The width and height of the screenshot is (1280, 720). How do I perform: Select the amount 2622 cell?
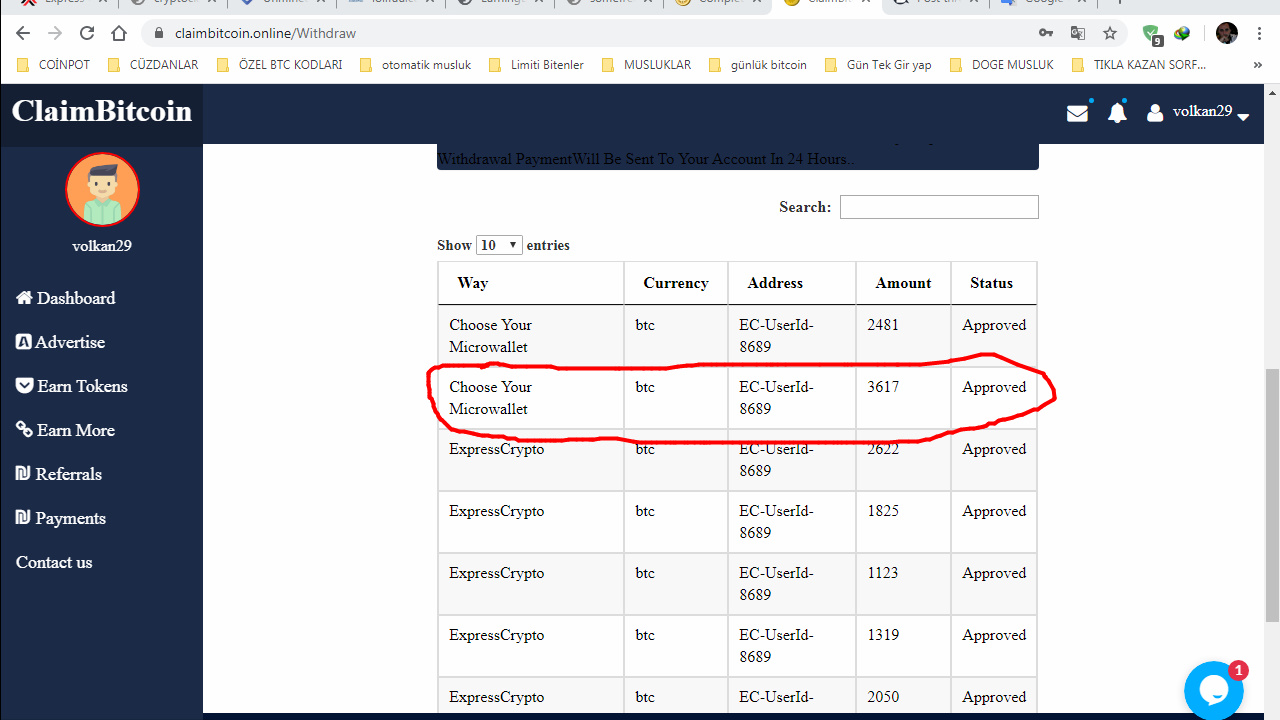(x=903, y=460)
